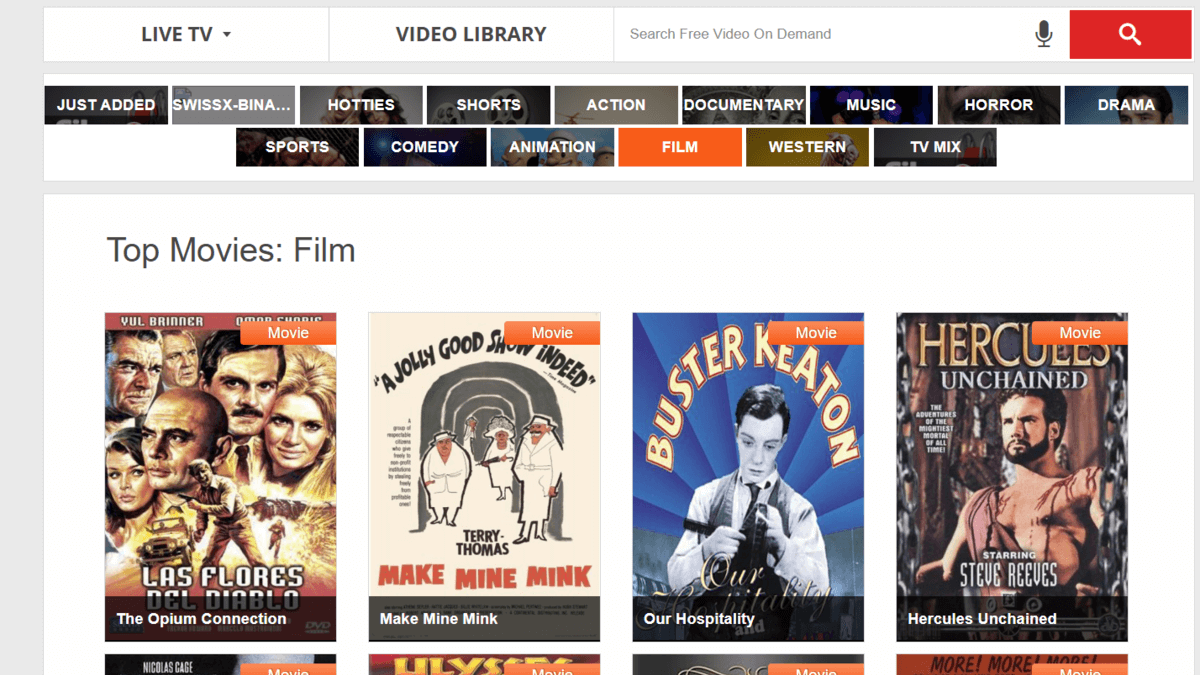Open the Shorts category
The width and height of the screenshot is (1200, 675).
(488, 105)
